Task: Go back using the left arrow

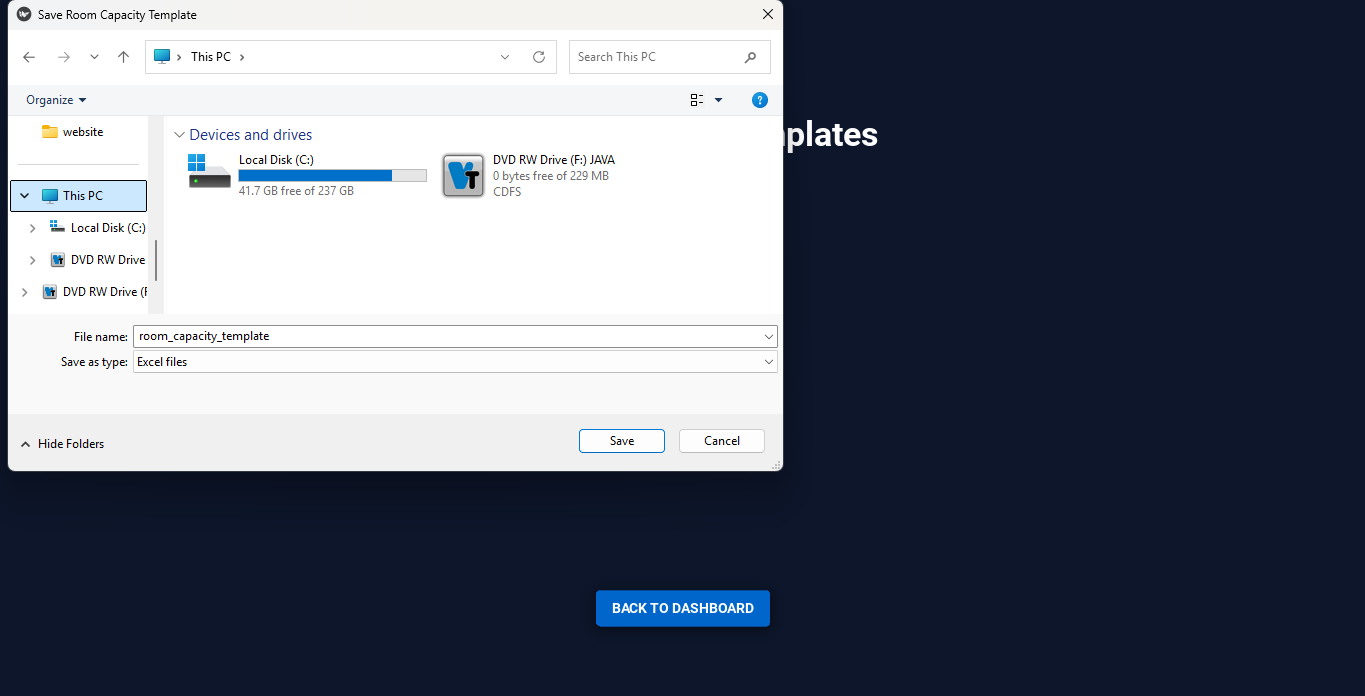Action: tap(29, 57)
